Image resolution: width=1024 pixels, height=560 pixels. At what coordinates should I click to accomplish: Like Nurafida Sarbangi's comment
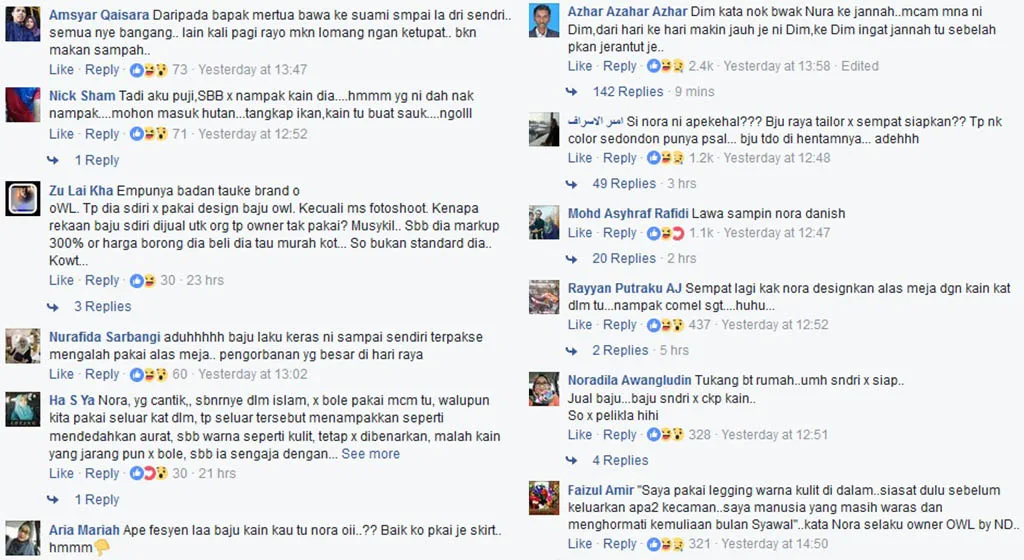[x=61, y=374]
